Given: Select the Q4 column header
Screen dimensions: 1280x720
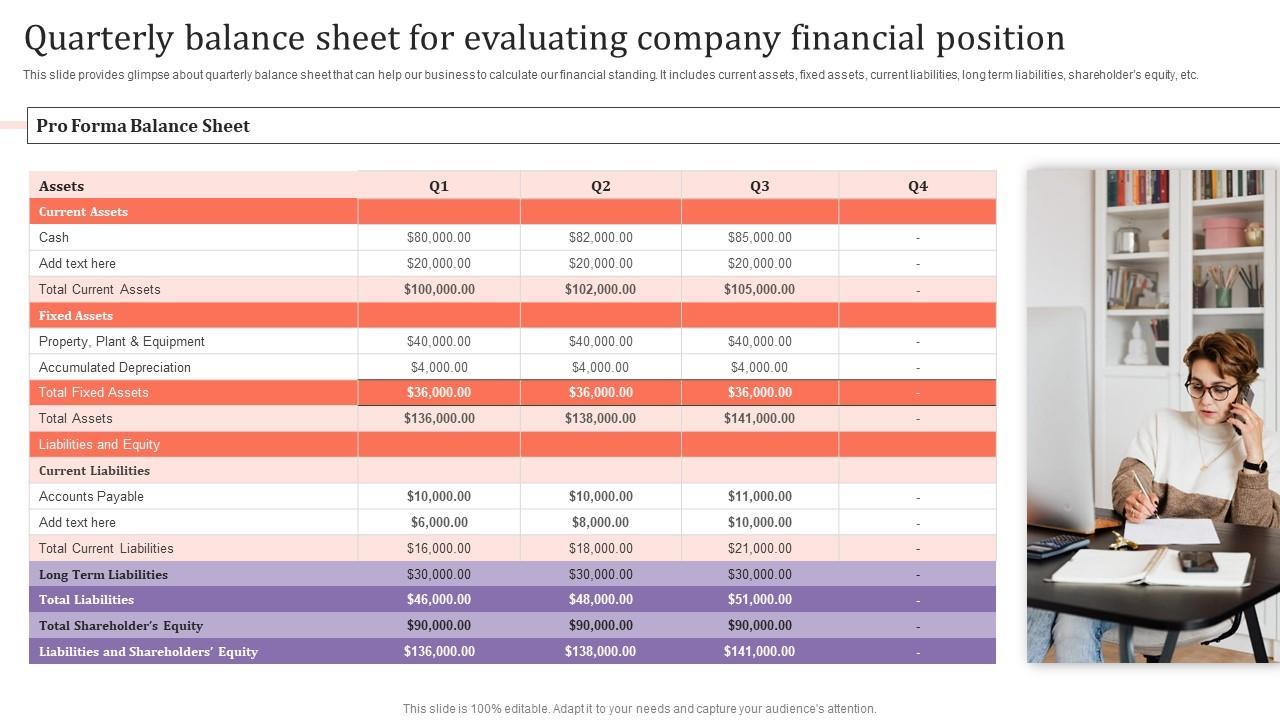Looking at the screenshot, I should [x=917, y=186].
